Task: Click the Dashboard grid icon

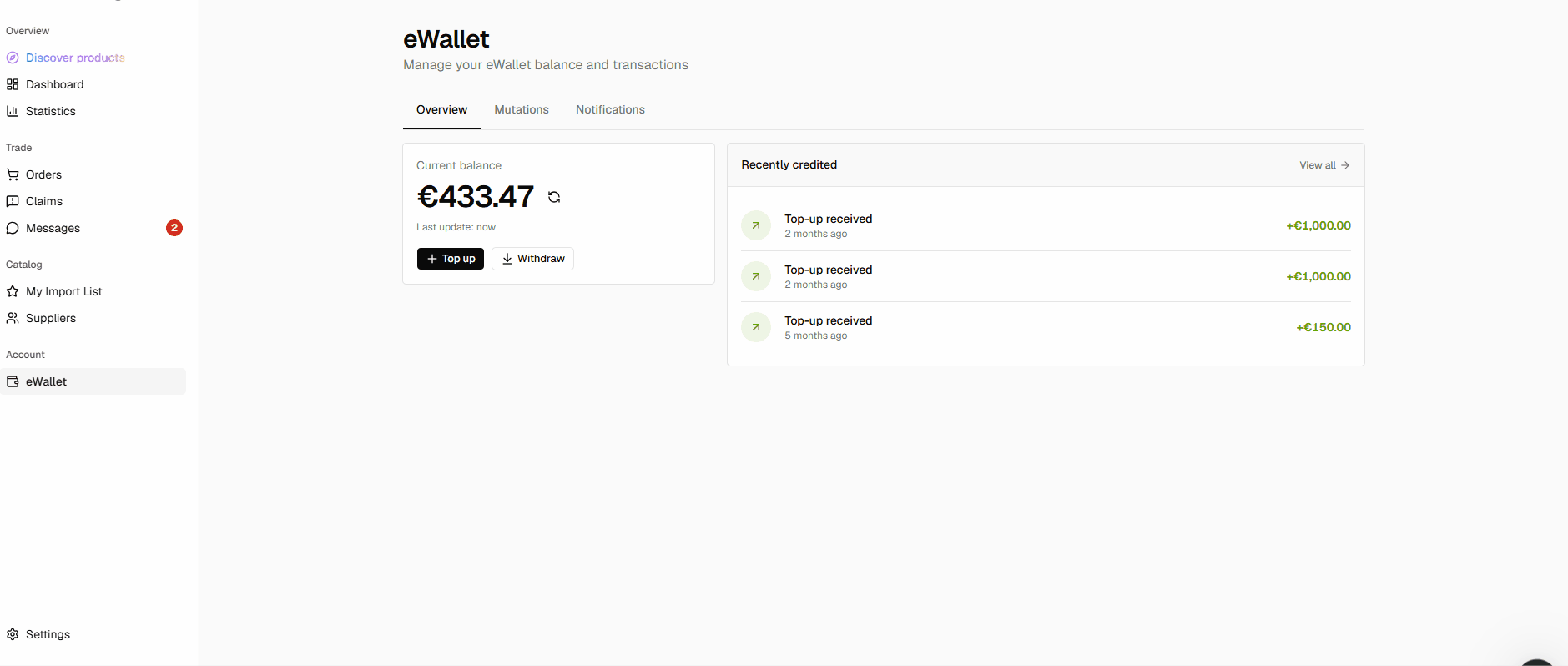Action: pos(13,84)
